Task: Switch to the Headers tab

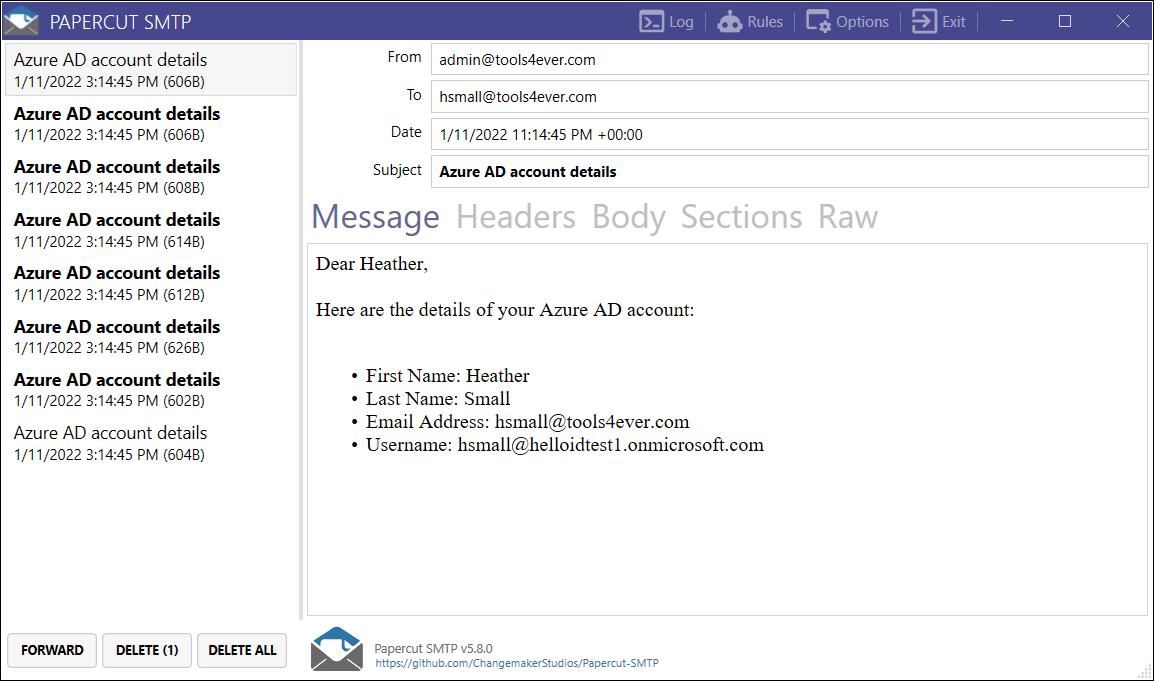Action: point(515,217)
